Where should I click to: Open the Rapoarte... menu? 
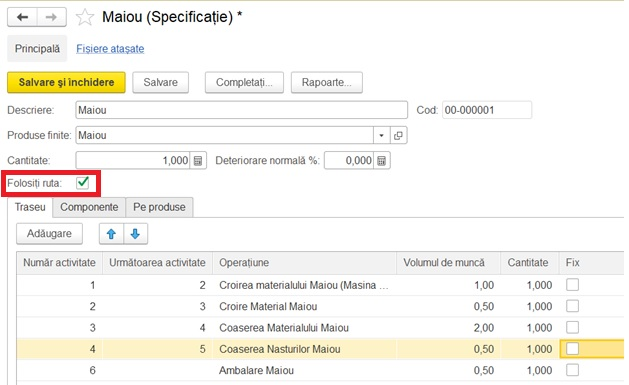[x=327, y=82]
